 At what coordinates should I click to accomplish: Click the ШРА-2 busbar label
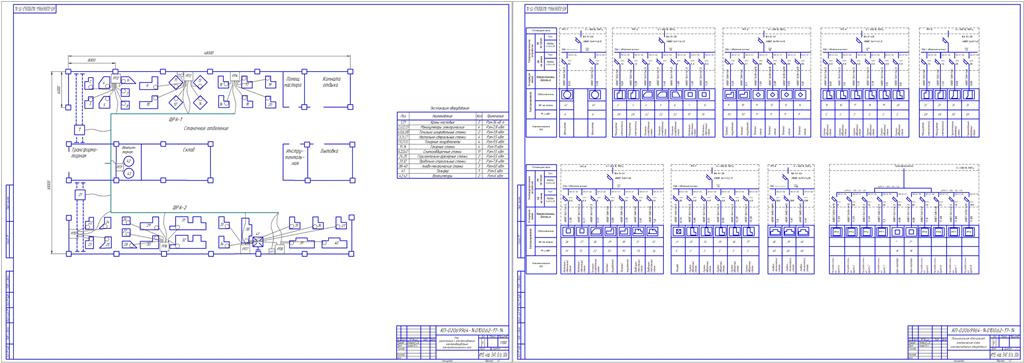[x=181, y=208]
